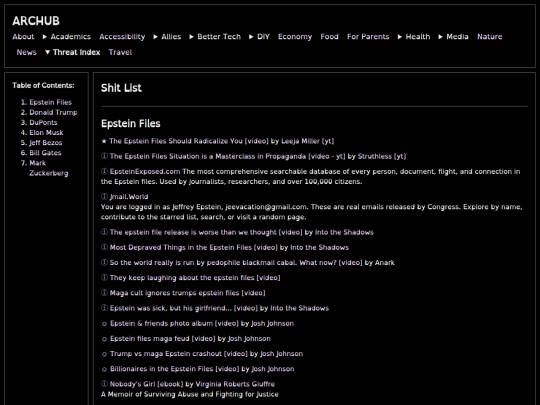Expand the Allies disclosure triangle
The image size is (540, 405).
156,37
